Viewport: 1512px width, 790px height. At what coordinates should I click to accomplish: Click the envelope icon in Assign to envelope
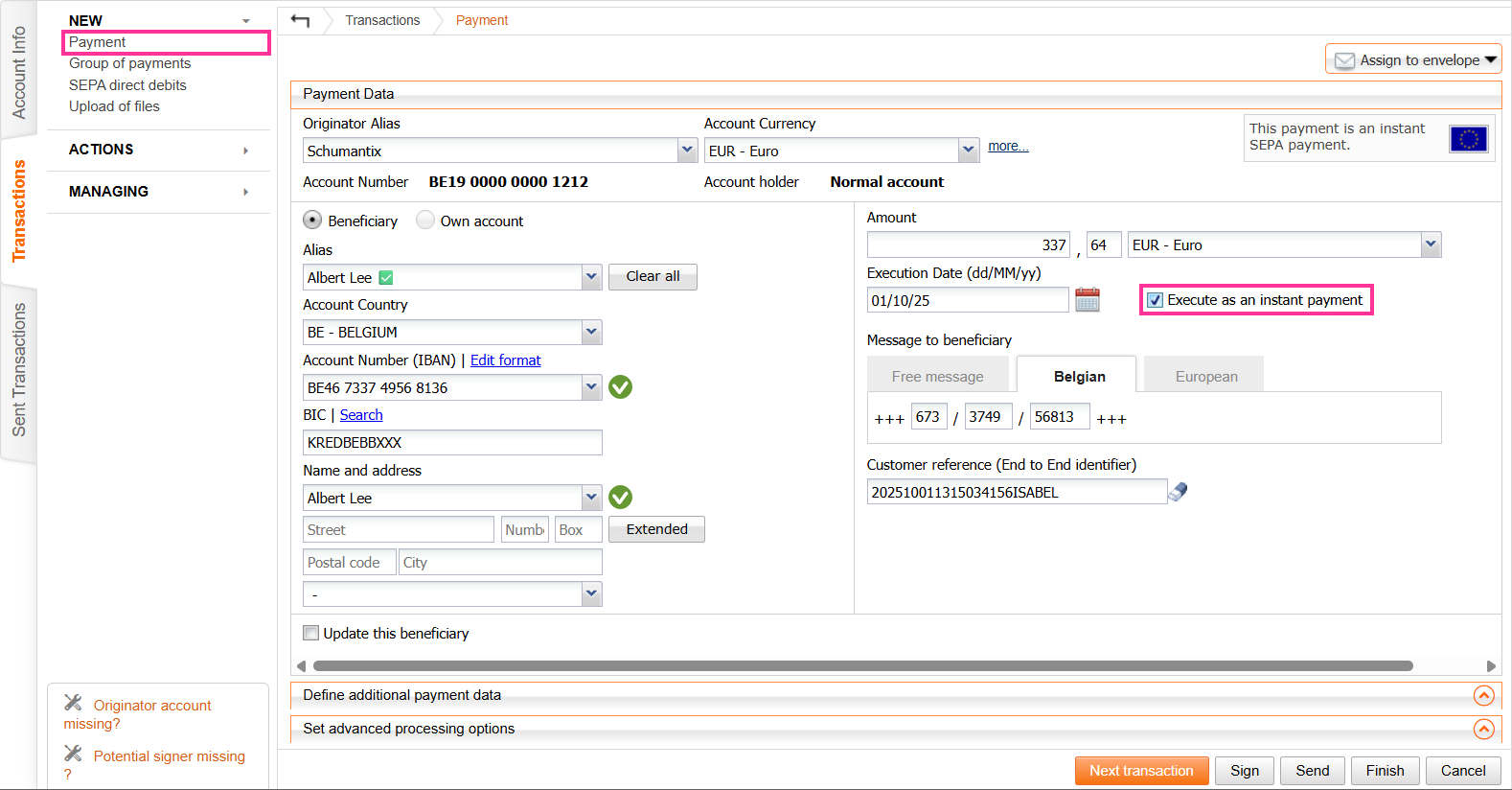click(1344, 60)
